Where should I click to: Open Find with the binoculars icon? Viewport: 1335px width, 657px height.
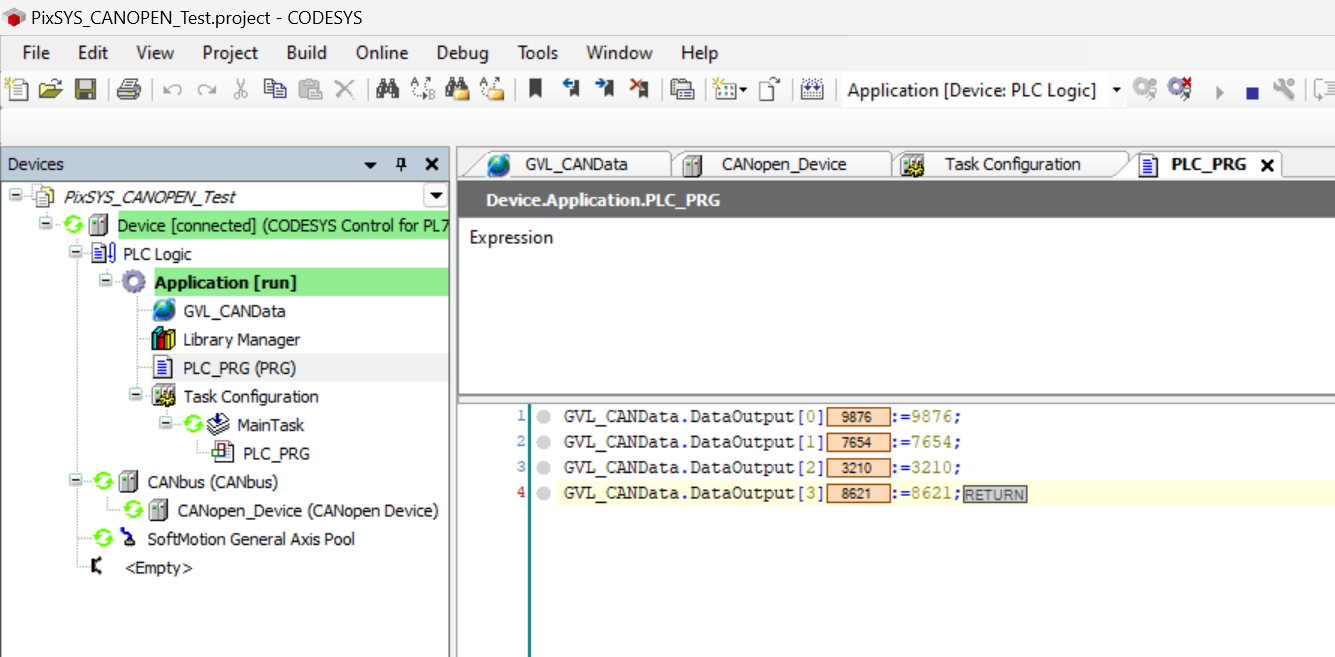388,89
